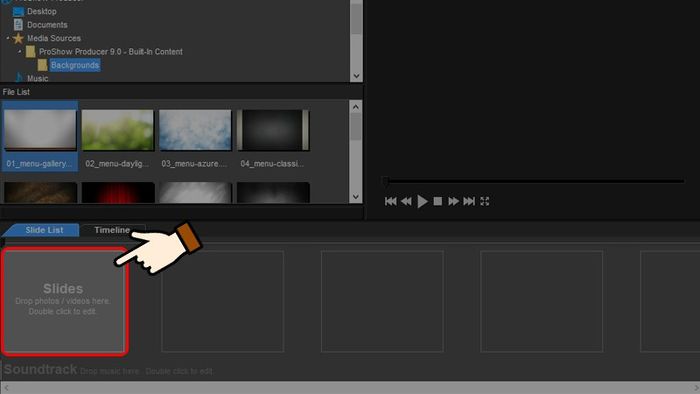Select the Music entry in the tree

38,78
